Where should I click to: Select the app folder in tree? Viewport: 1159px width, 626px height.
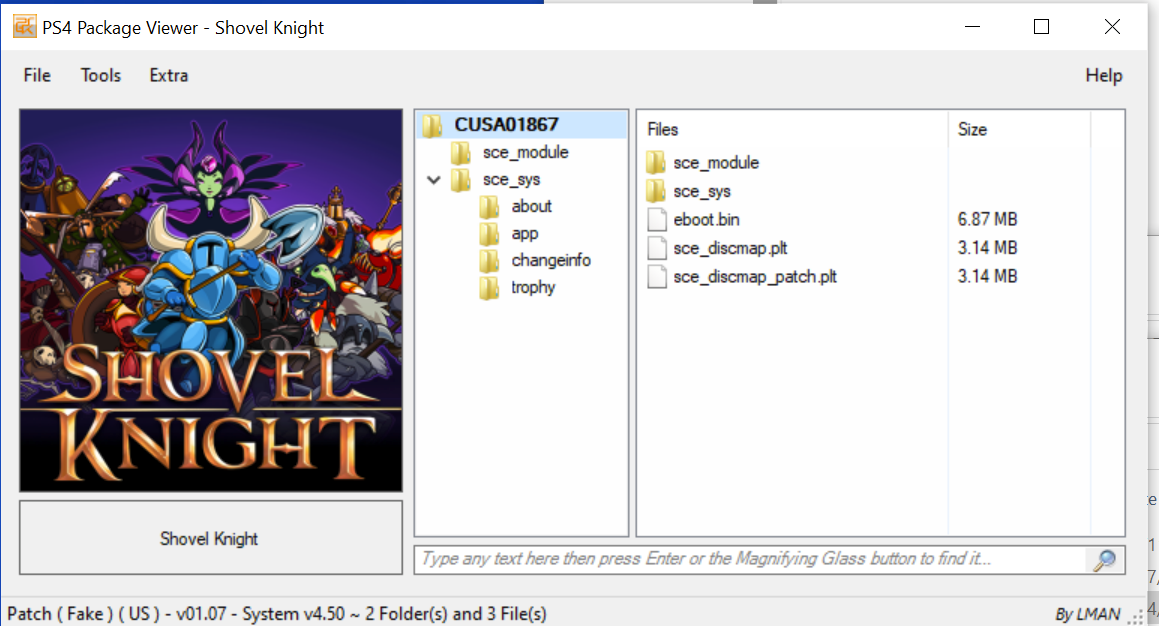pyautogui.click(x=525, y=234)
